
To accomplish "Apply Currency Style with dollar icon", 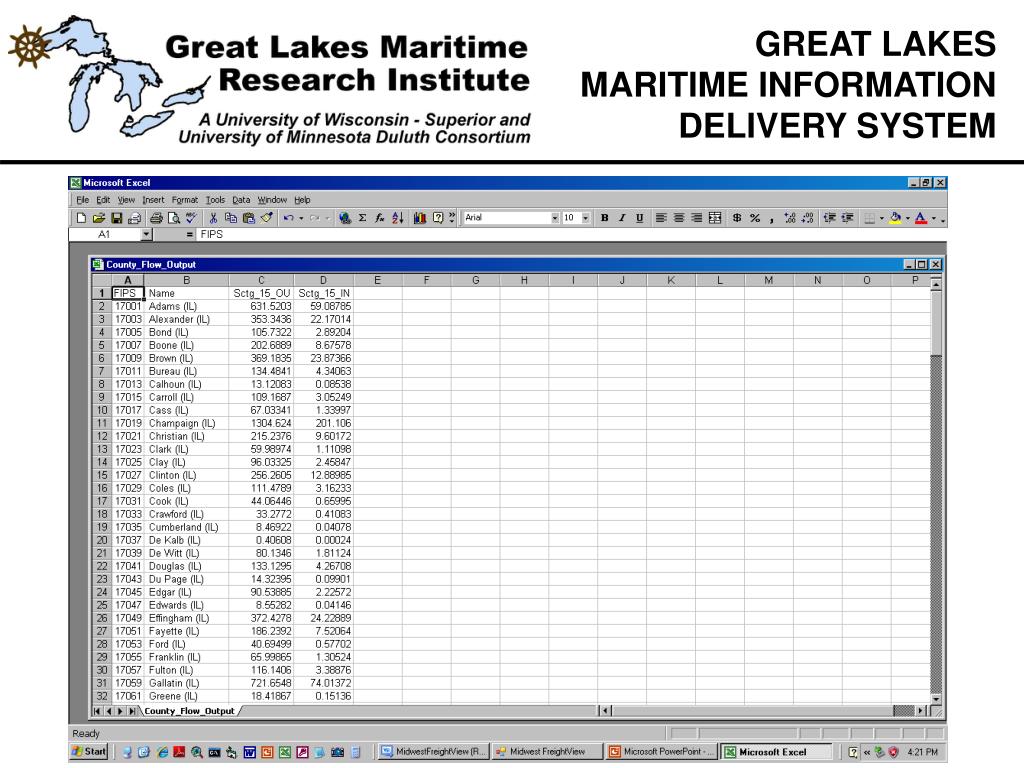I will pyautogui.click(x=737, y=218).
